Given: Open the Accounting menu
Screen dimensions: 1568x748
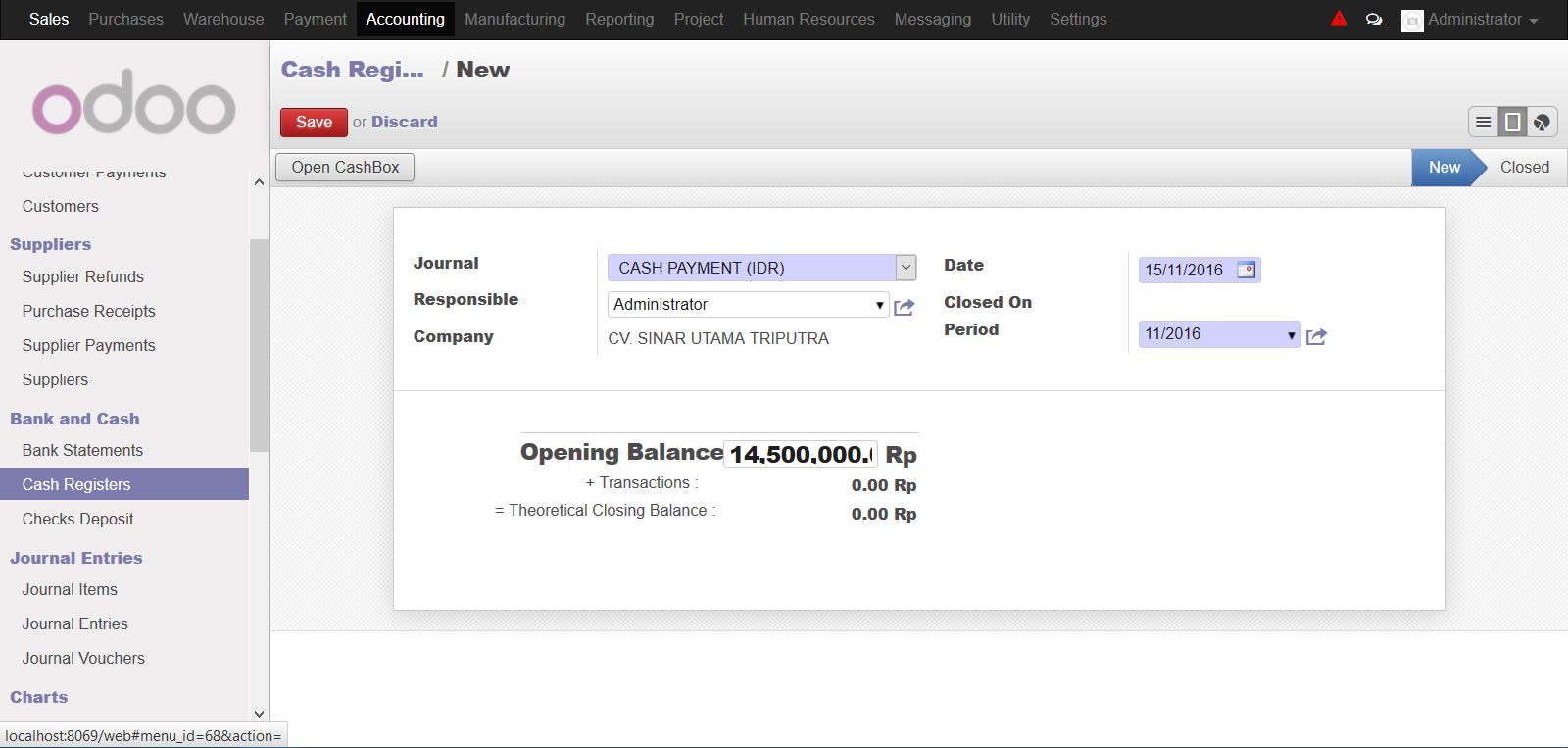Looking at the screenshot, I should pyautogui.click(x=405, y=19).
